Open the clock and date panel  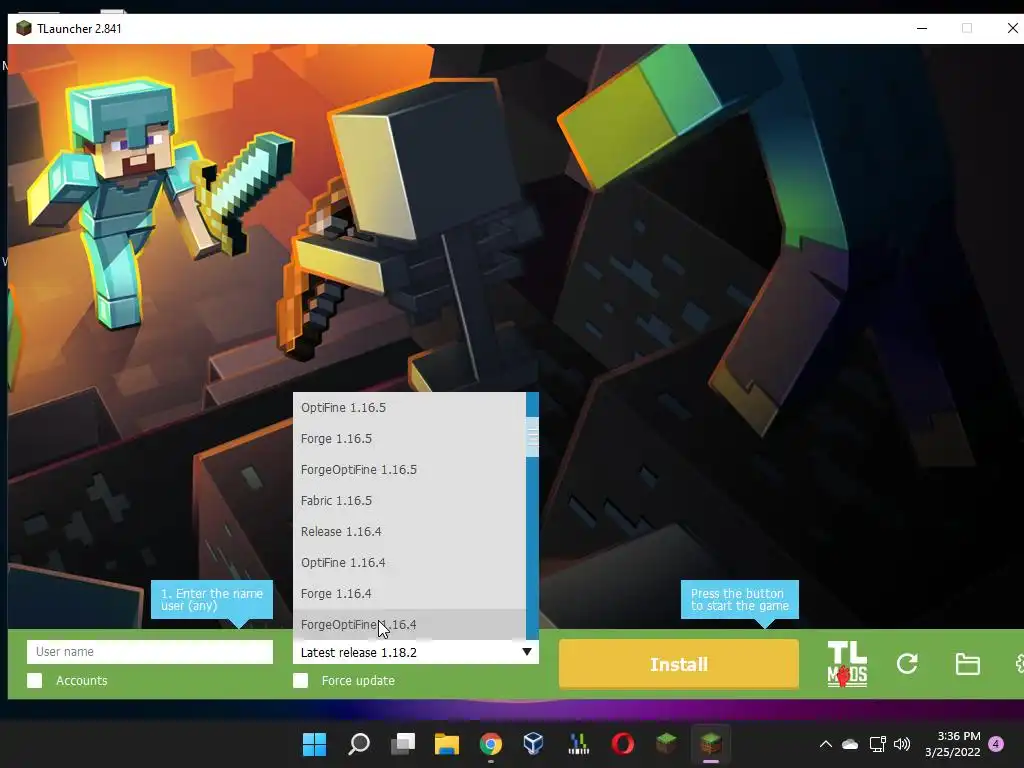tap(952, 744)
